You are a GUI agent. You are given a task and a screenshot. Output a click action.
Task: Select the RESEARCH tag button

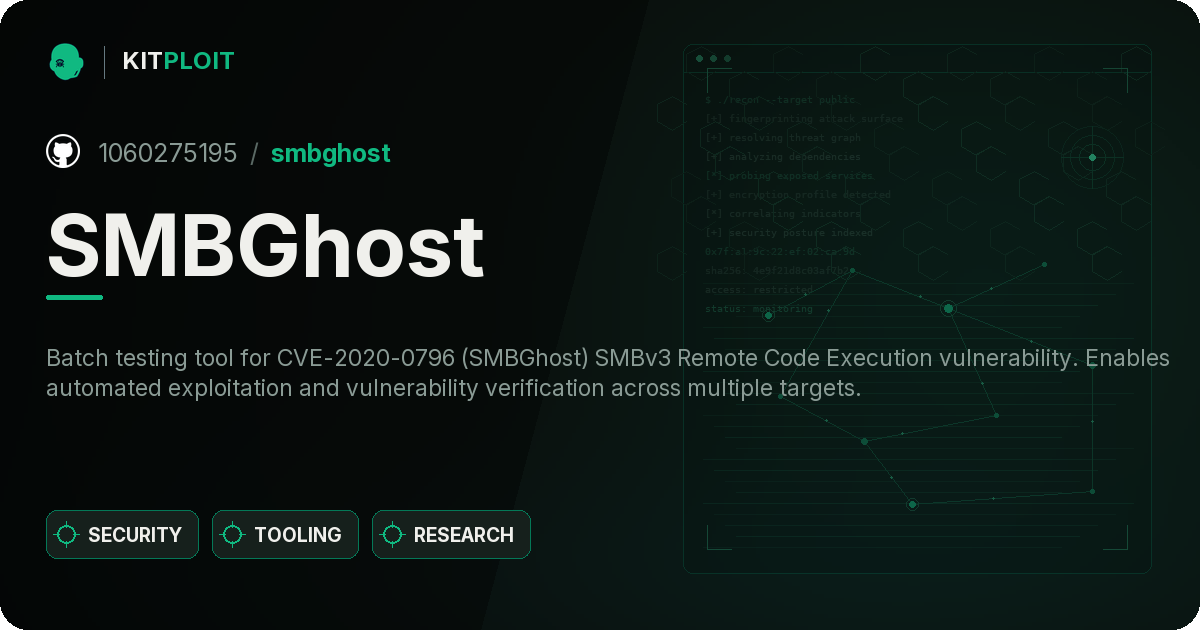451,535
